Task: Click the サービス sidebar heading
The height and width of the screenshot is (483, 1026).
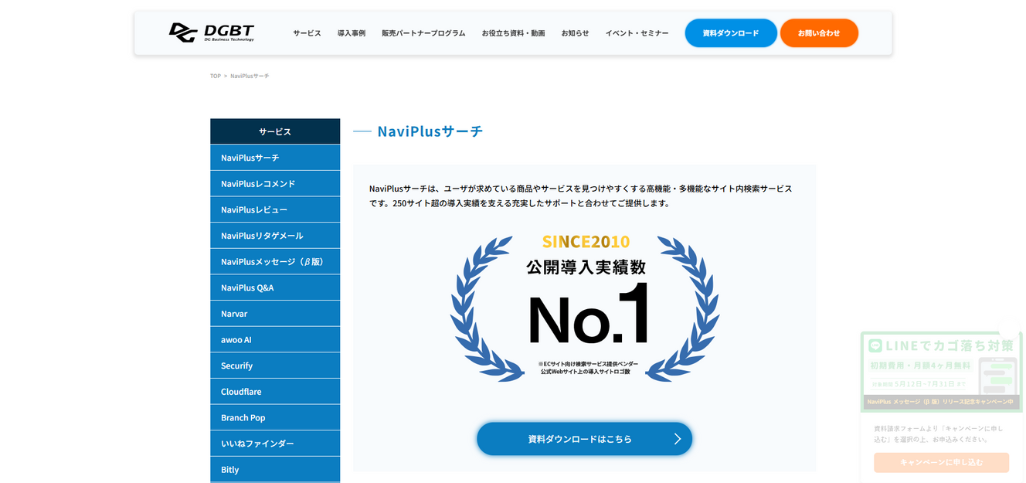Action: (275, 132)
